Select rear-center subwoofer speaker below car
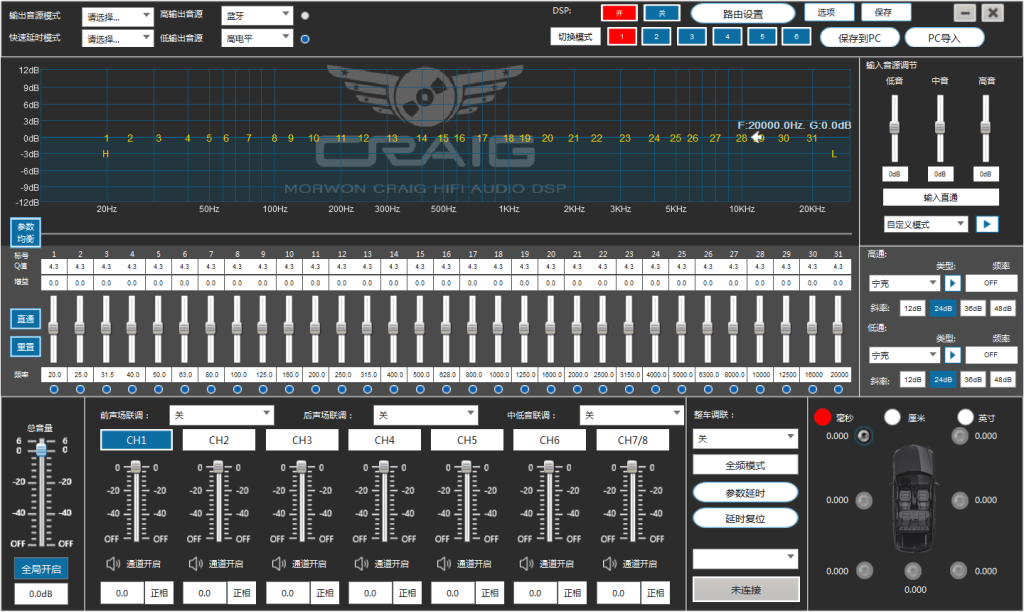Viewport: 1024px width, 612px height. tap(913, 572)
